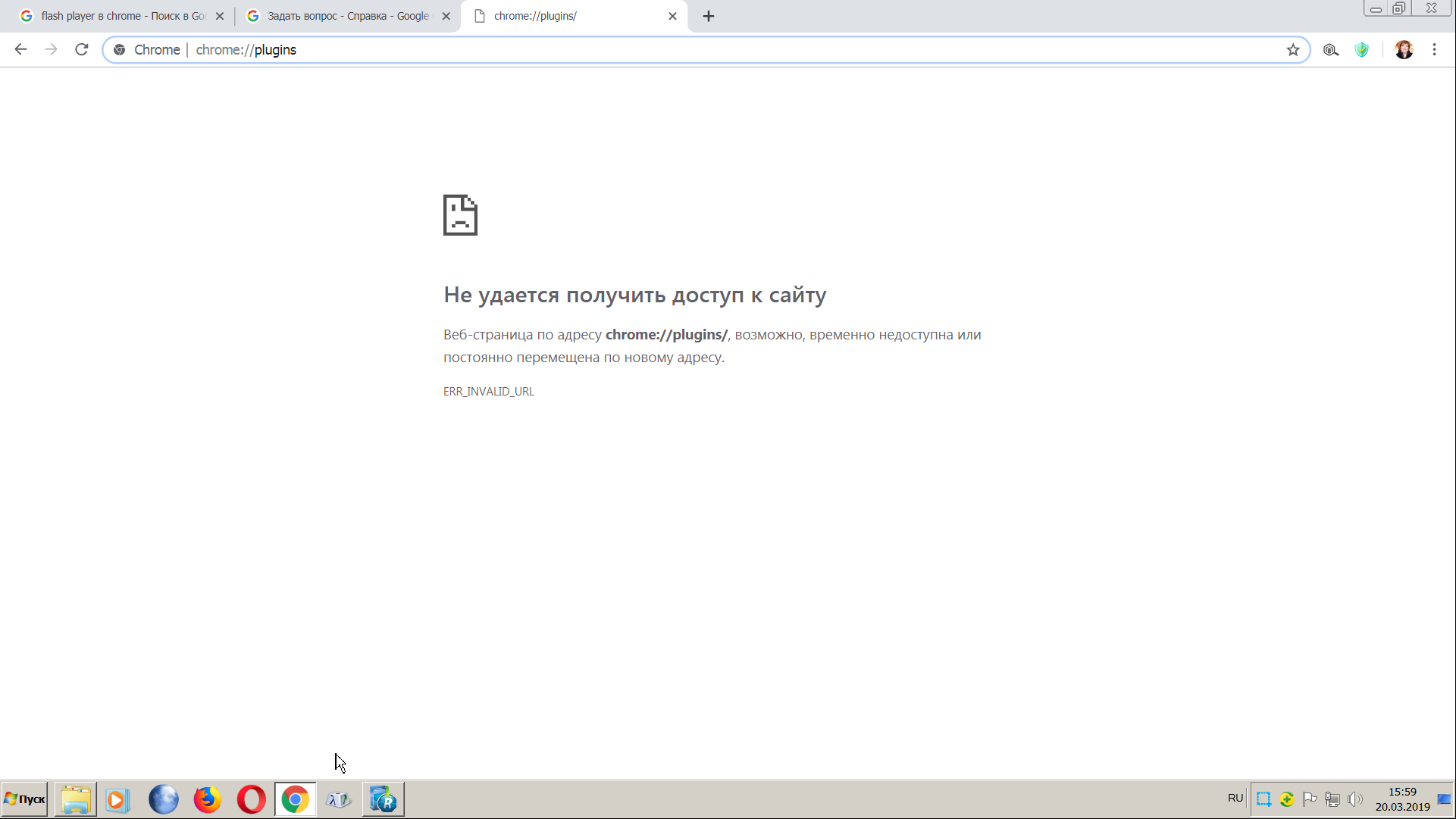Click the network connection icon in system tray

tap(1332, 798)
